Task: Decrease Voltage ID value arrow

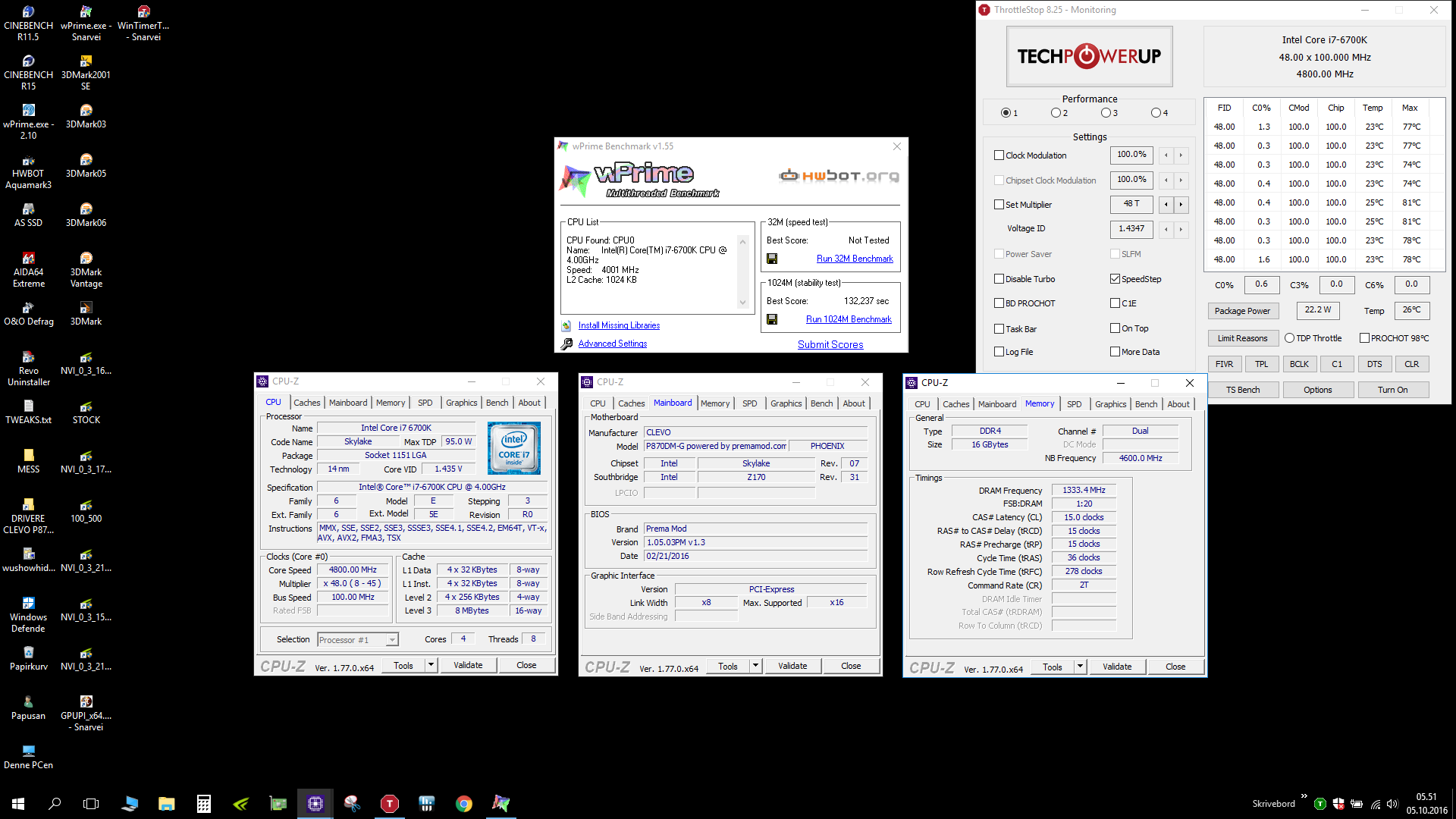Action: (1166, 229)
